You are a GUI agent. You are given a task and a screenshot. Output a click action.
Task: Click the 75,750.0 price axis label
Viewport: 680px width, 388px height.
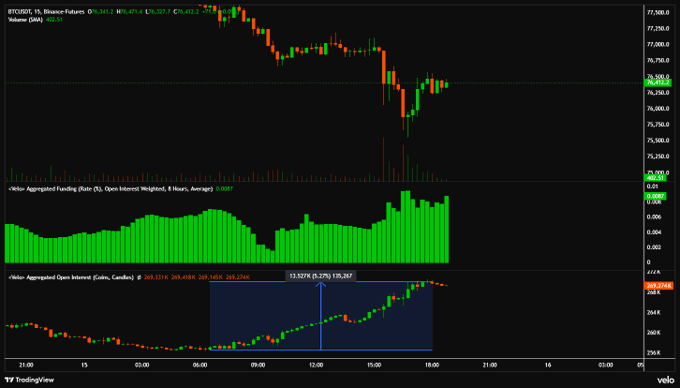click(658, 125)
